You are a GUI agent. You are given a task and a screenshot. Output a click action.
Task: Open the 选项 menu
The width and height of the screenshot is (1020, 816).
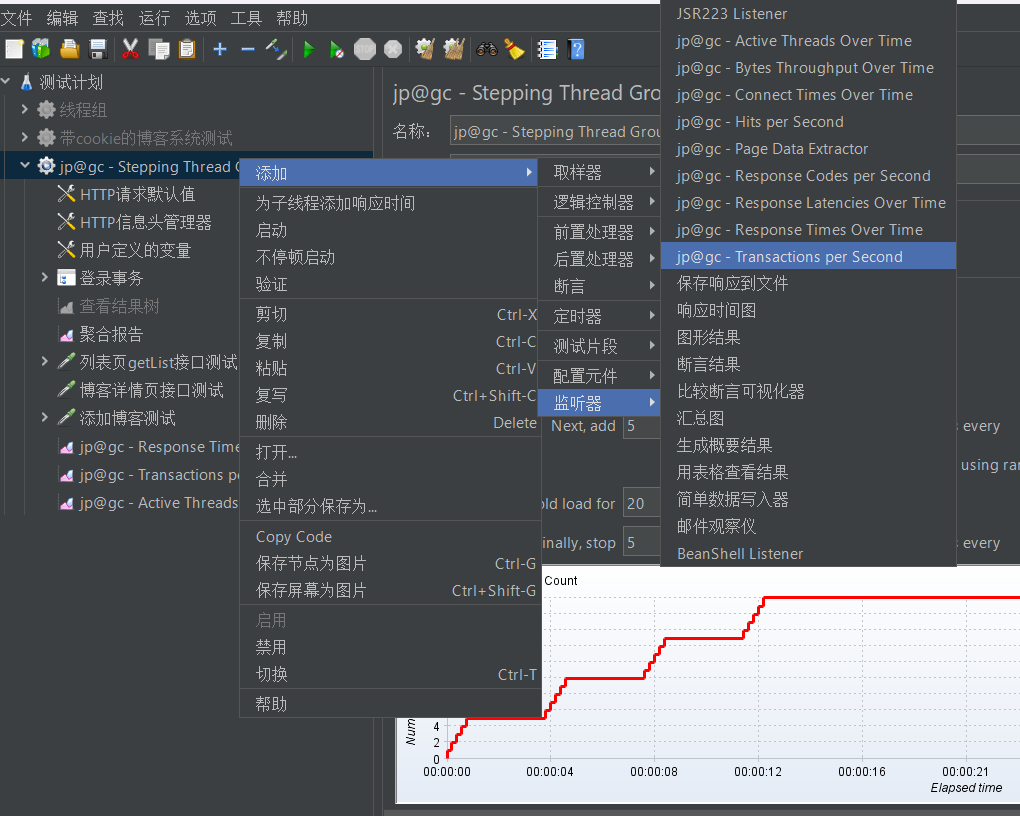point(200,18)
